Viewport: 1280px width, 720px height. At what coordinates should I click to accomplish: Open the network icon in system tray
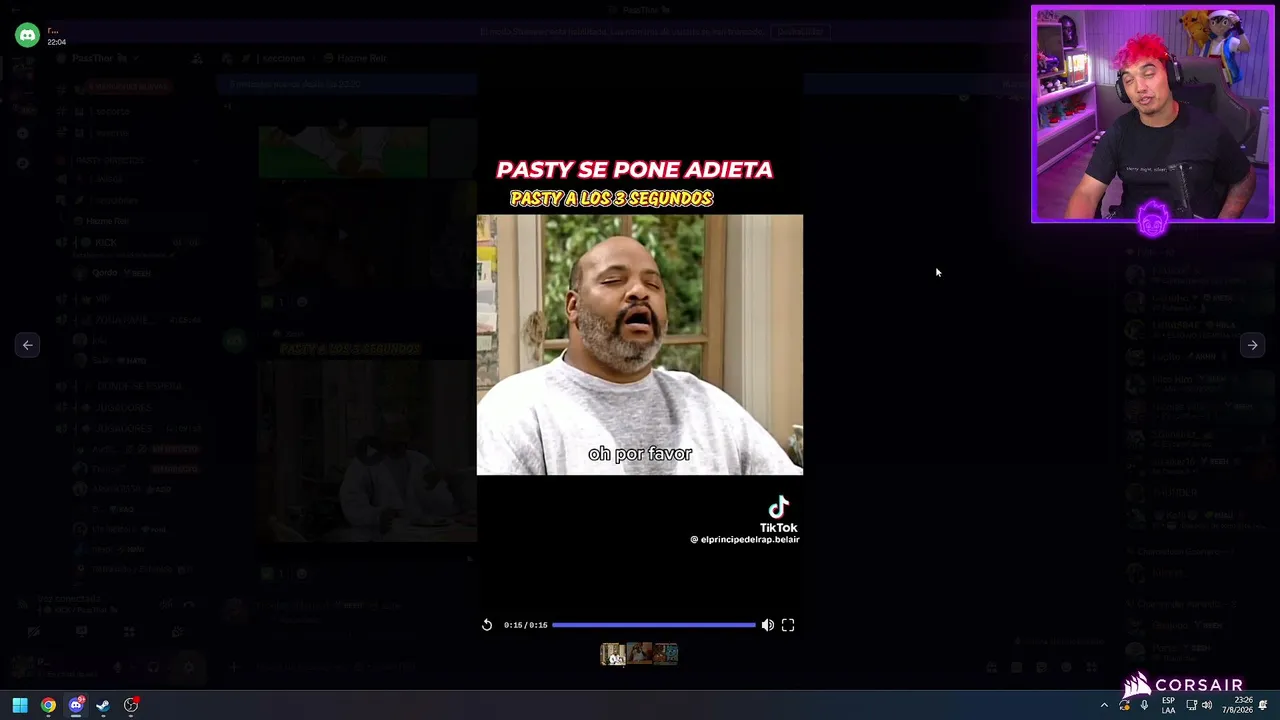tap(1191, 706)
